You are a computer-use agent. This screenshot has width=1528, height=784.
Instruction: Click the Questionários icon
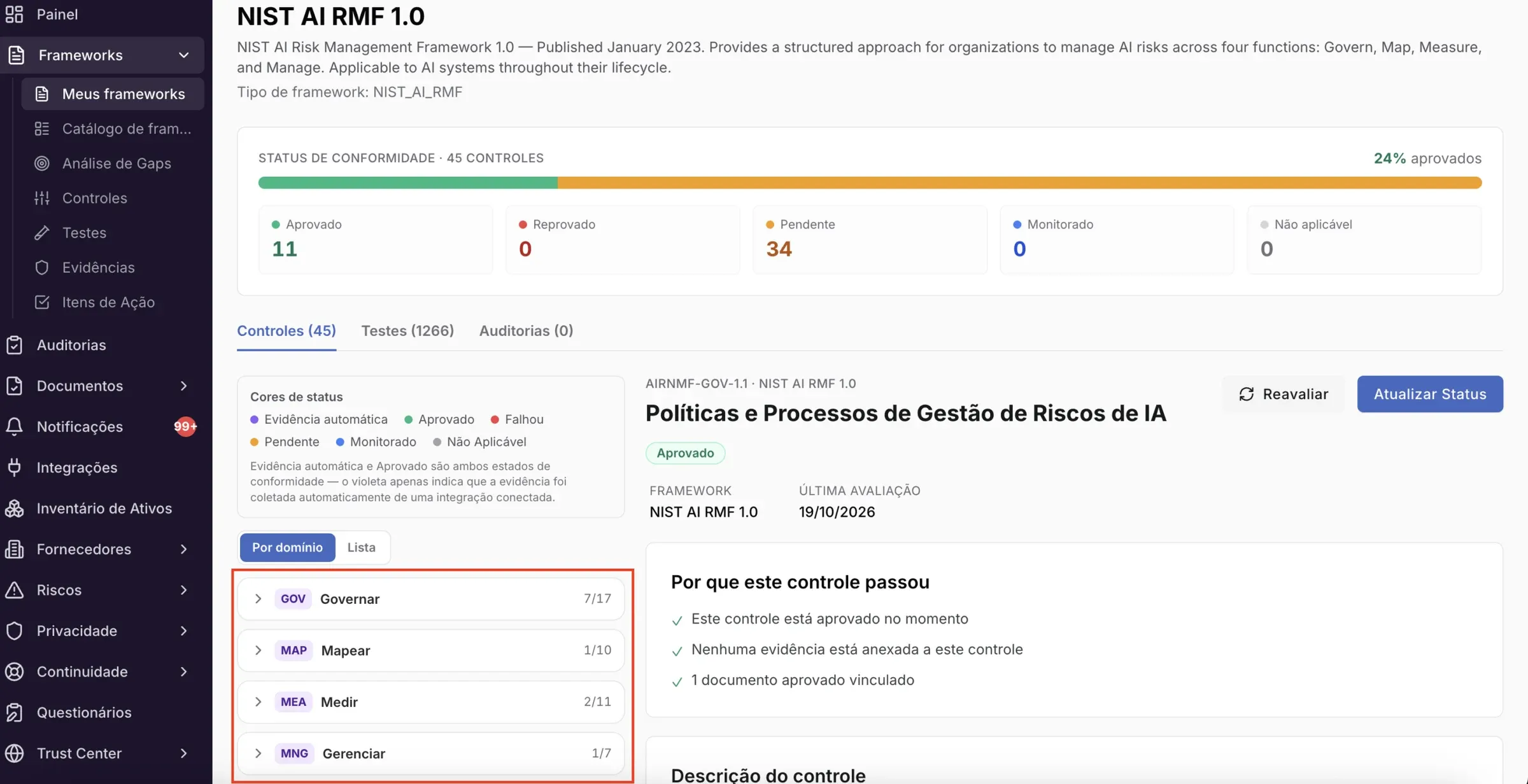(x=14, y=712)
